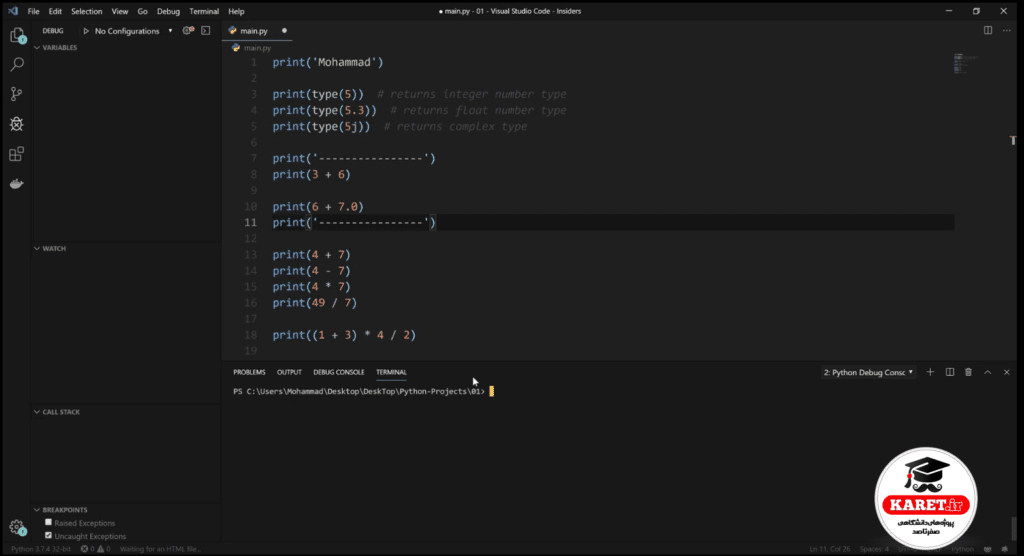The image size is (1024, 556).
Task: Open the debug console icon in debug toolbar
Action: (206, 31)
